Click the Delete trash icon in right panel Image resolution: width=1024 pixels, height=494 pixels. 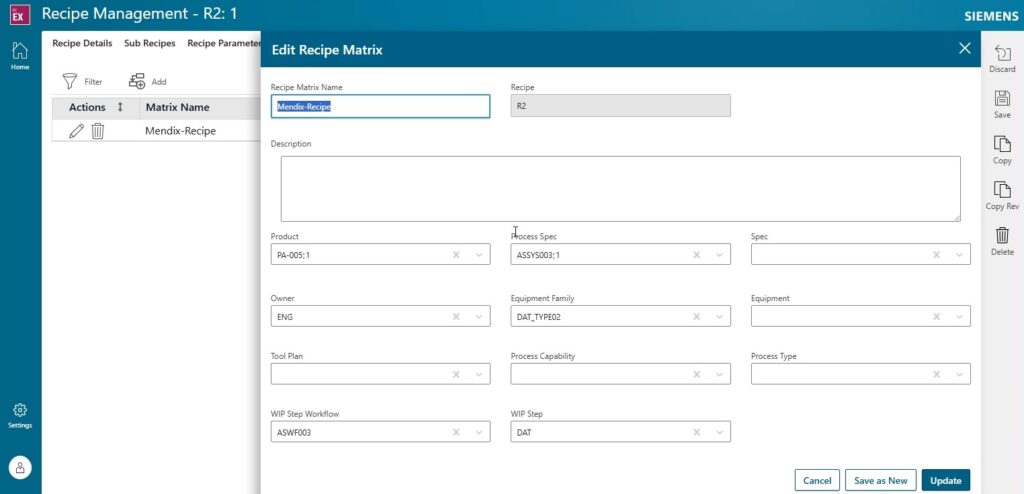pos(1002,235)
